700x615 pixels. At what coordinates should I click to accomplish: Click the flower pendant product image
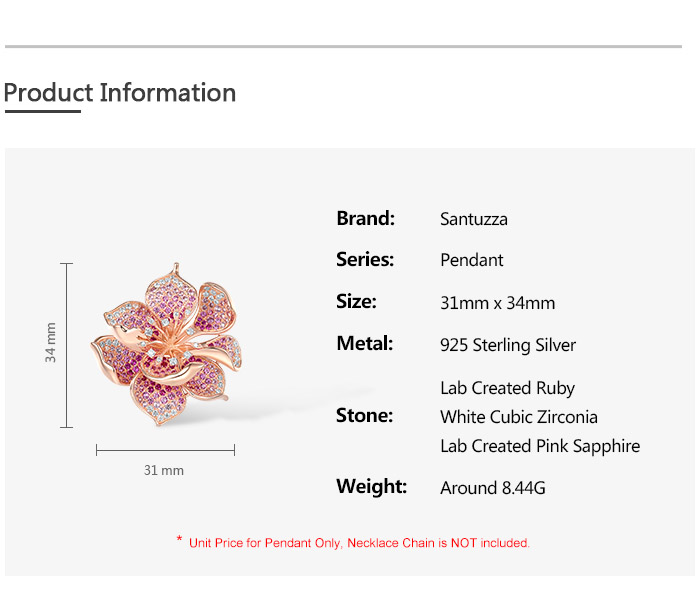click(166, 342)
